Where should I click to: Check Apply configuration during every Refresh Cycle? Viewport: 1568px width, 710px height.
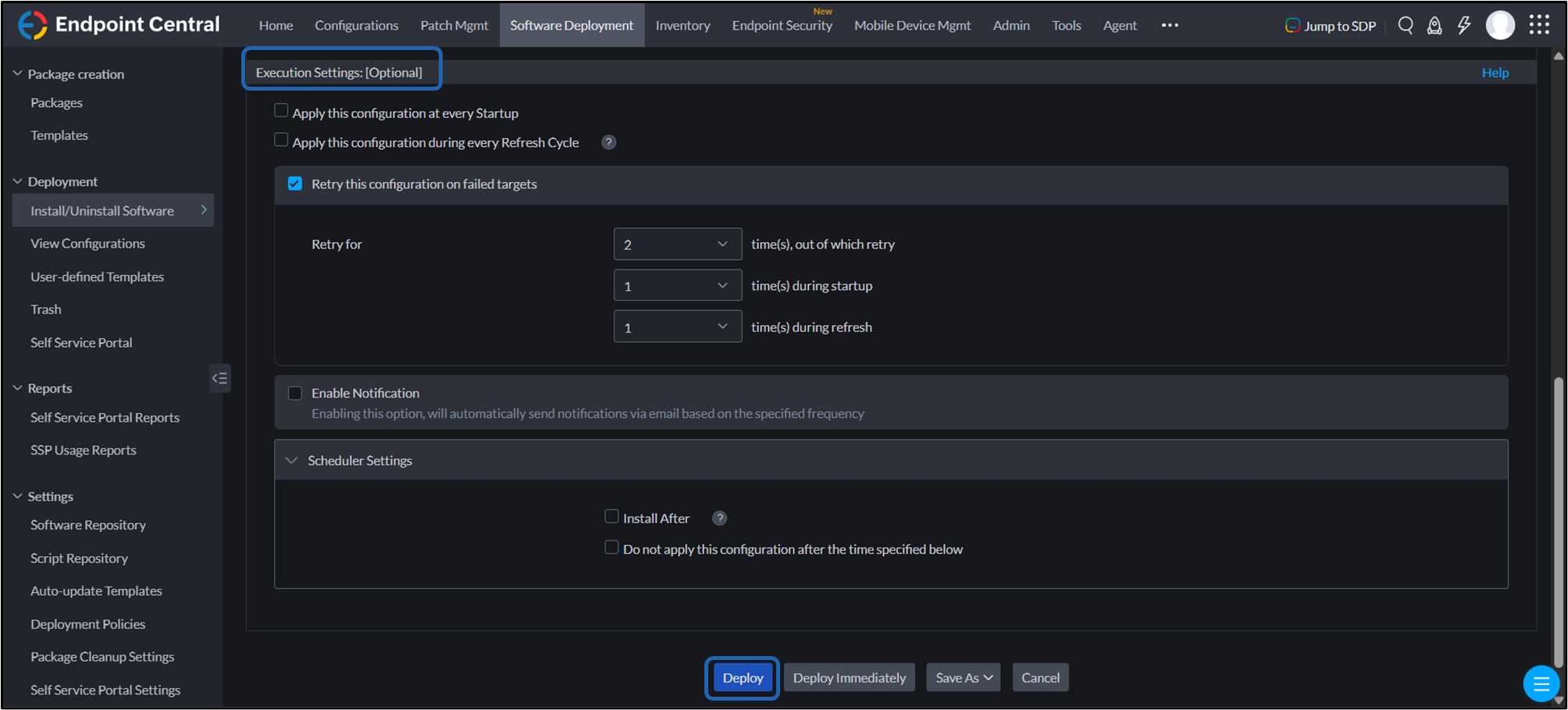[x=281, y=141]
